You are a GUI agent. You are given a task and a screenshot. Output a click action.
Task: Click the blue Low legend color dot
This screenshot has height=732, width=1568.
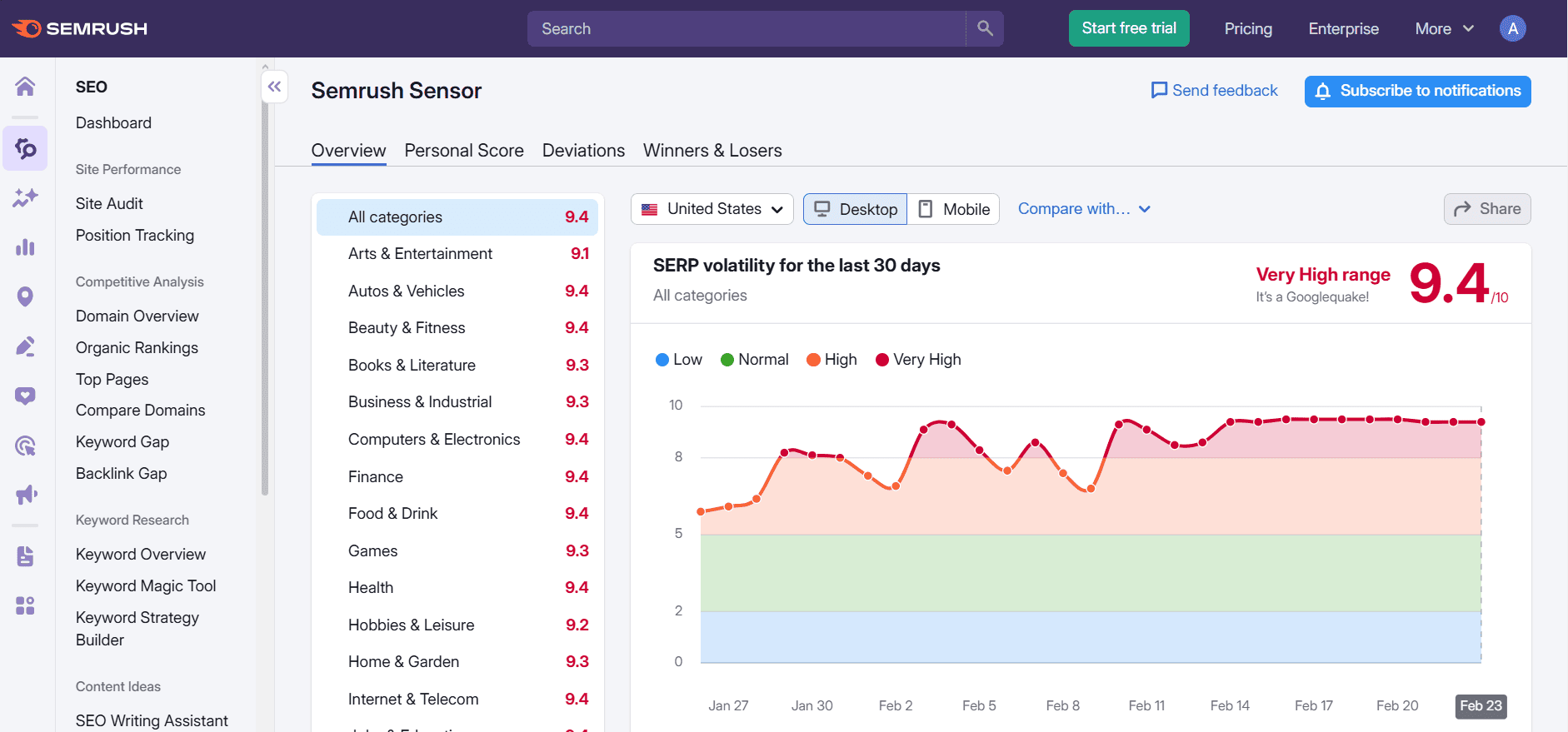pos(662,360)
